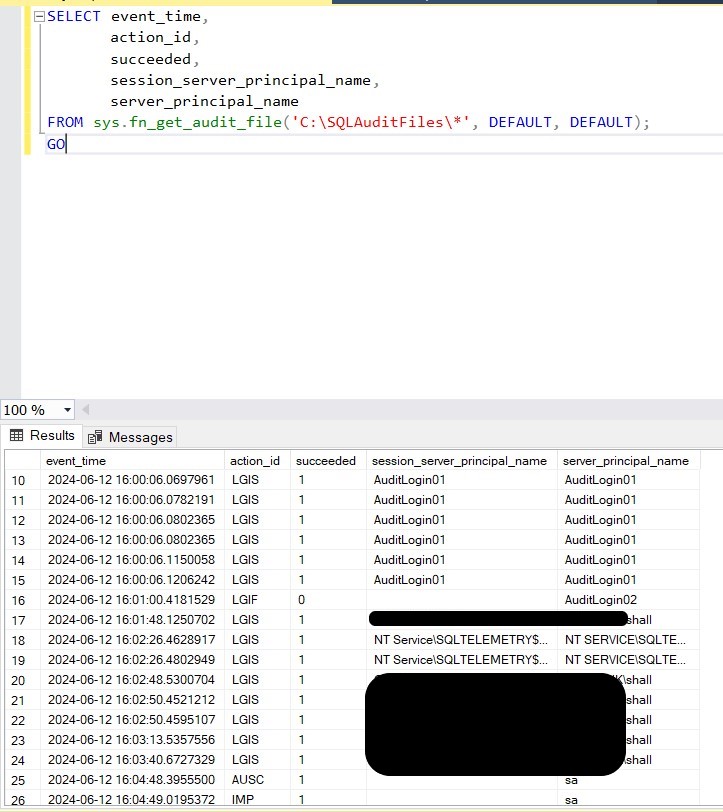The height and width of the screenshot is (812, 723).
Task: Select the sa cell in row 25
Action: pos(628,780)
